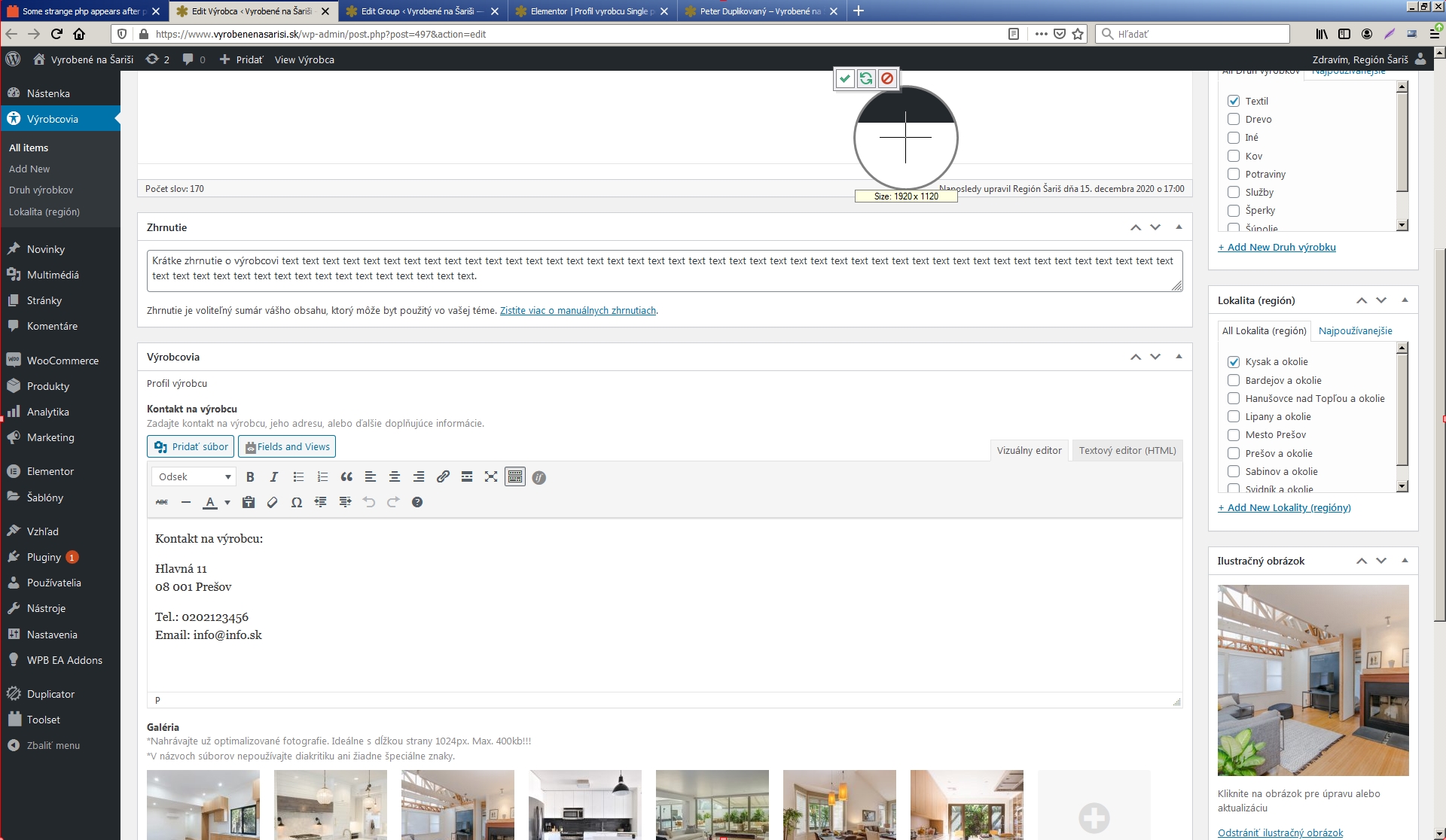The image size is (1446, 840).
Task: Check Sabinov a okolie locality
Action: tap(1234, 471)
